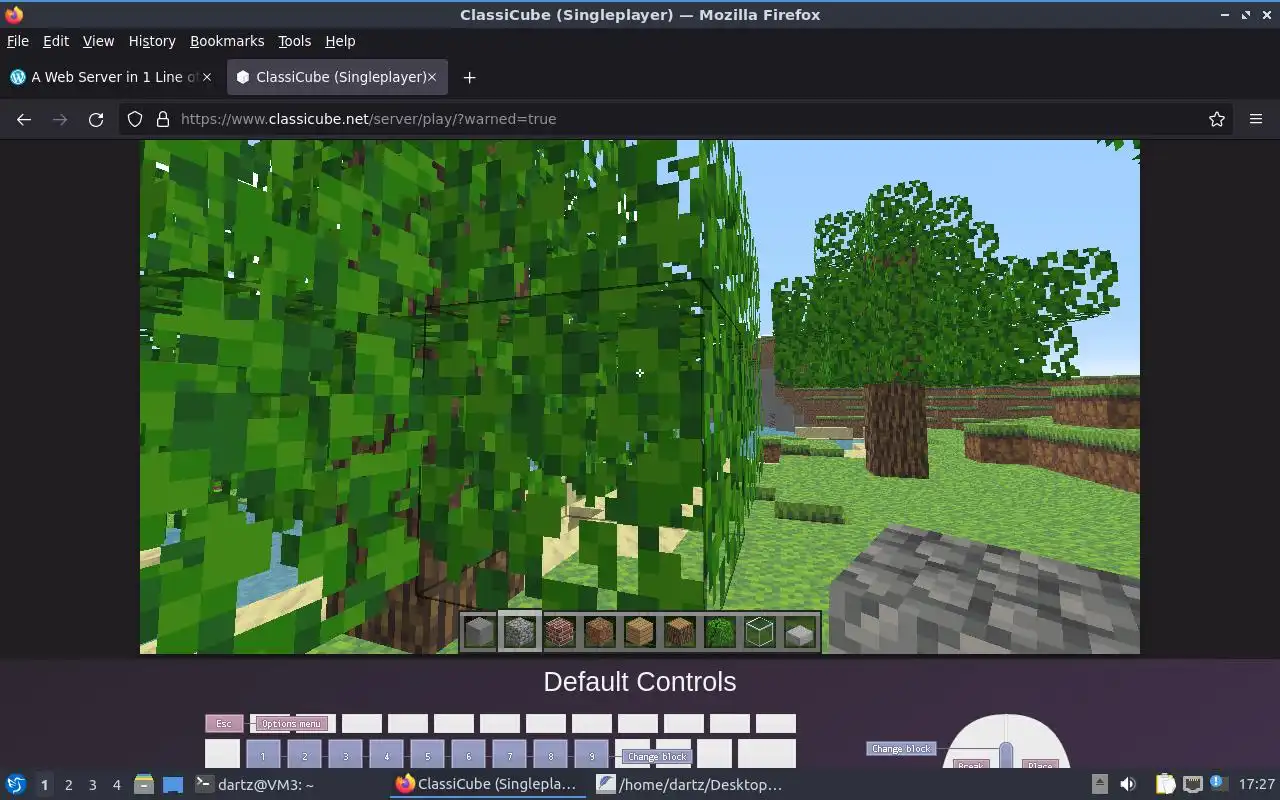
Task: Open the update notification tray icon
Action: click(1217, 784)
